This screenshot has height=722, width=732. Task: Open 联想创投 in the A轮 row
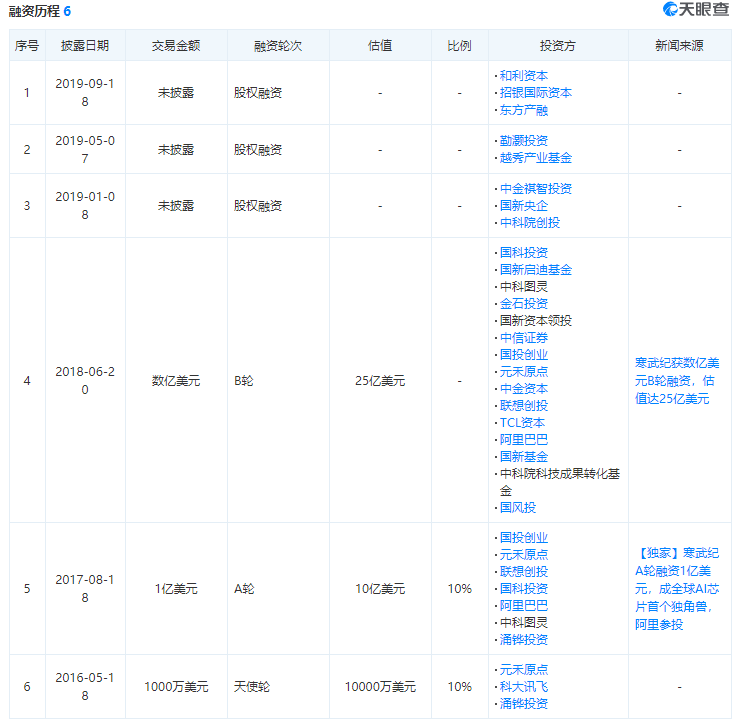[x=523, y=571]
